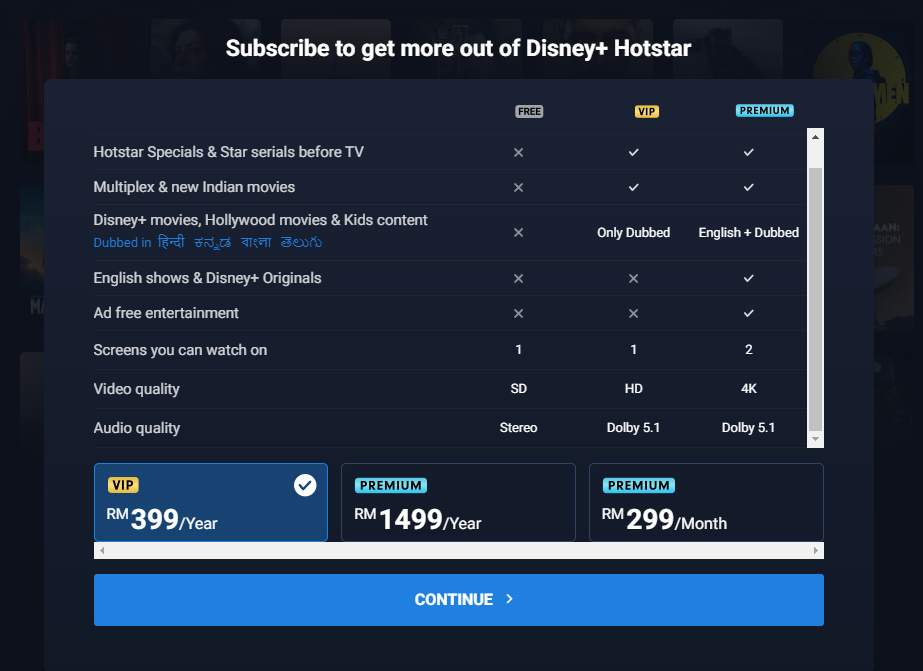Click the Hindi dubbed language link
The height and width of the screenshot is (671, 923).
pyautogui.click(x=172, y=243)
